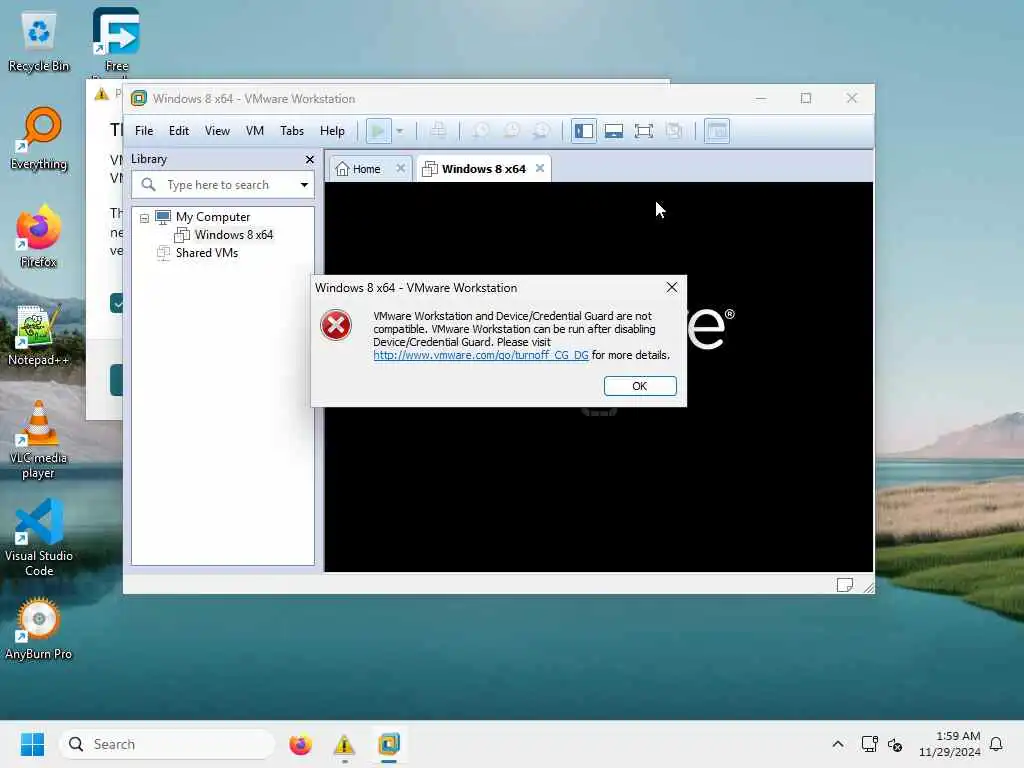Open the AnyBurn Pro desktop shortcut

pos(39,628)
